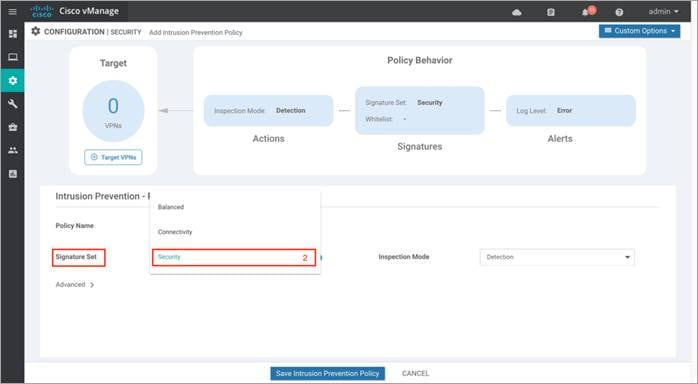698x384 pixels.
Task: Open the tasks clipboard icon
Action: pos(551,12)
